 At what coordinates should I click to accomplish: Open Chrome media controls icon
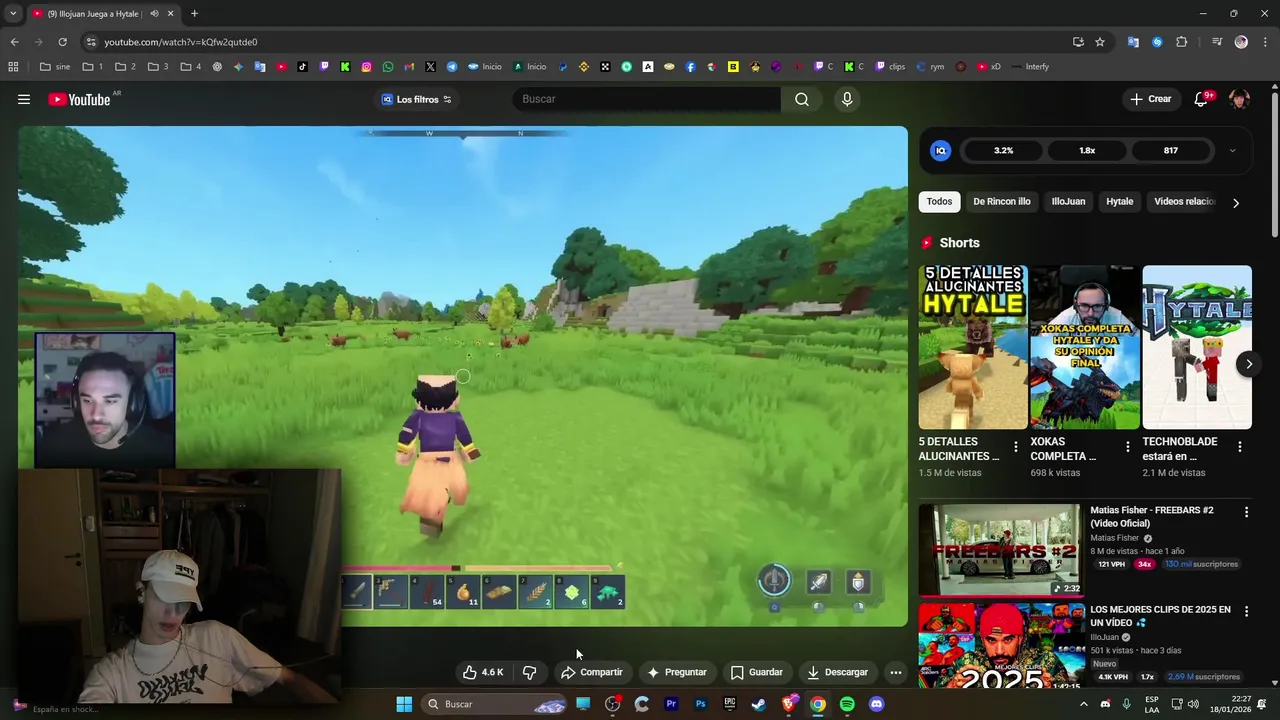1217,42
